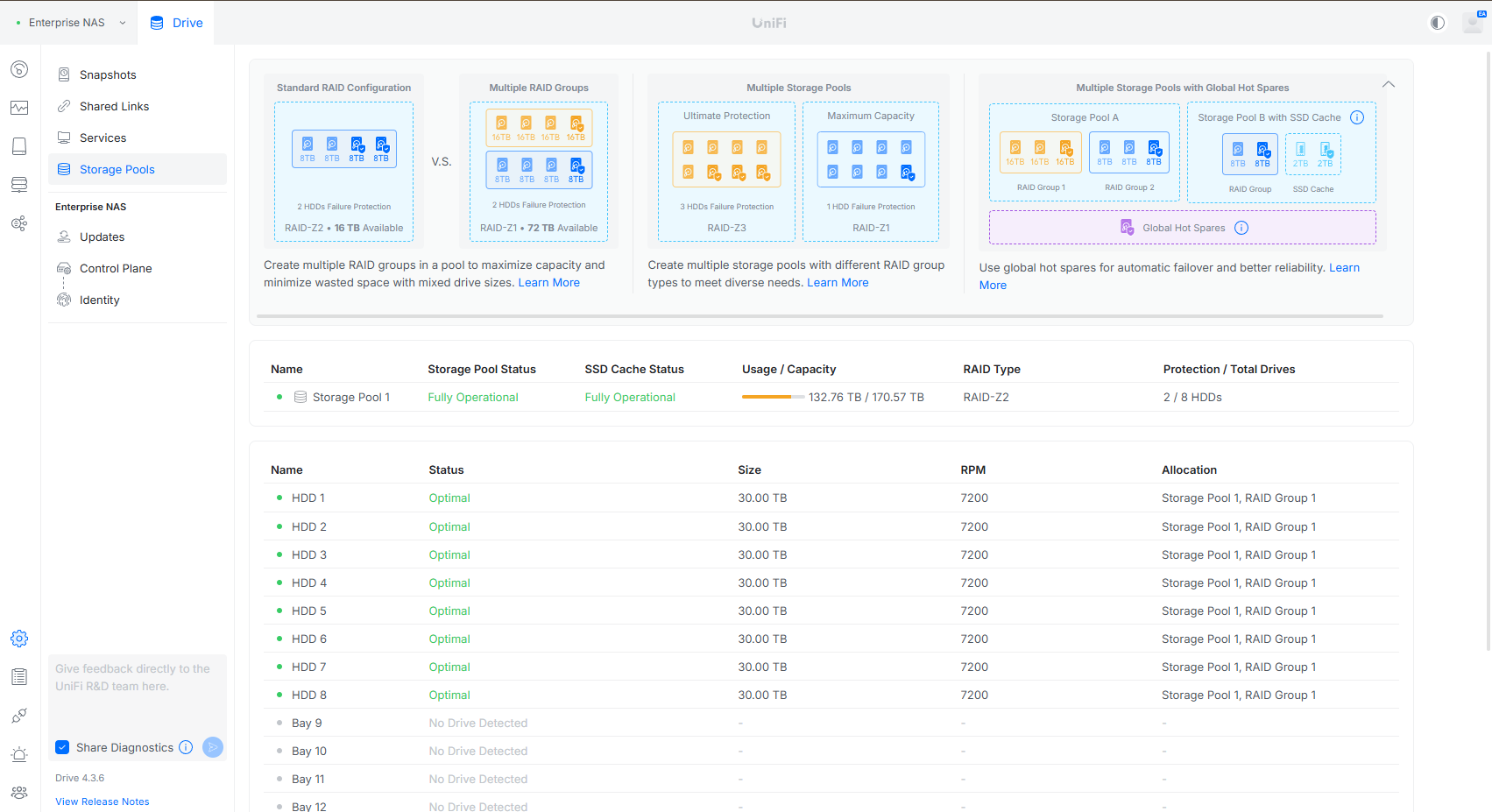Select the HDD 3 row
1492x812 pixels.
831,554
